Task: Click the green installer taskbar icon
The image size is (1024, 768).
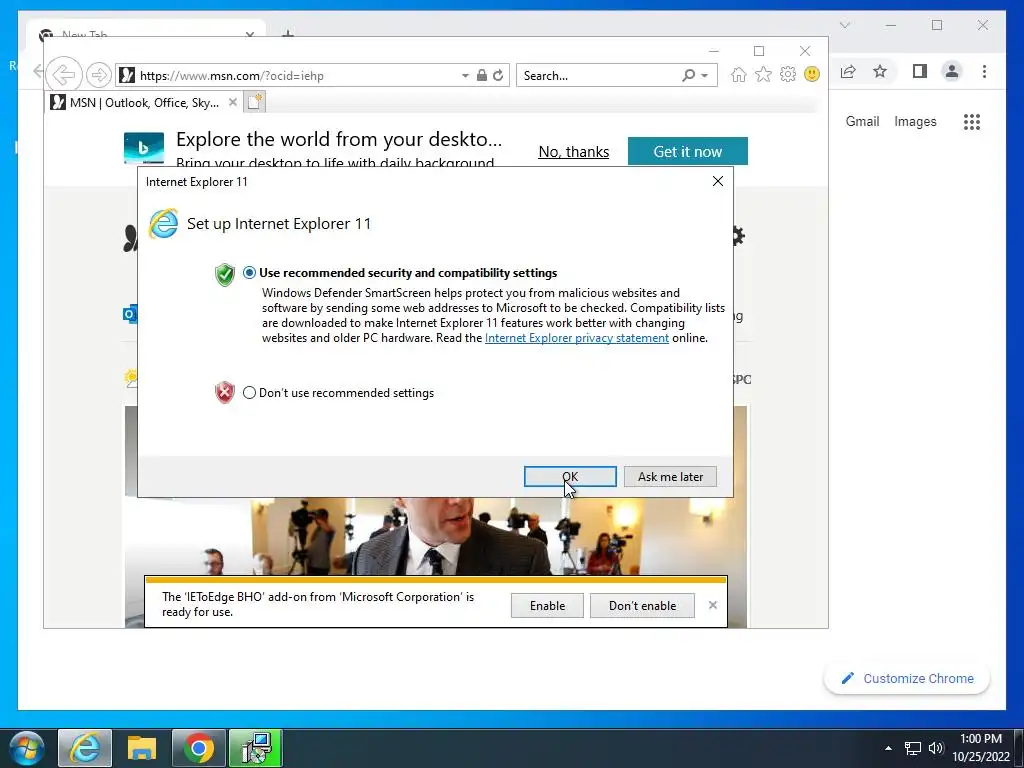Action: pos(255,748)
